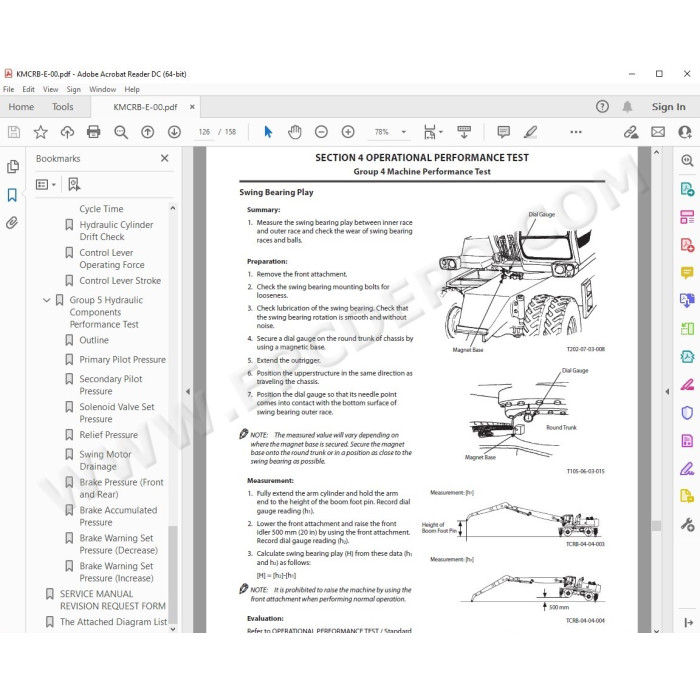
Task: Open Secondary Pilot Pressure bookmark
Action: [110, 385]
